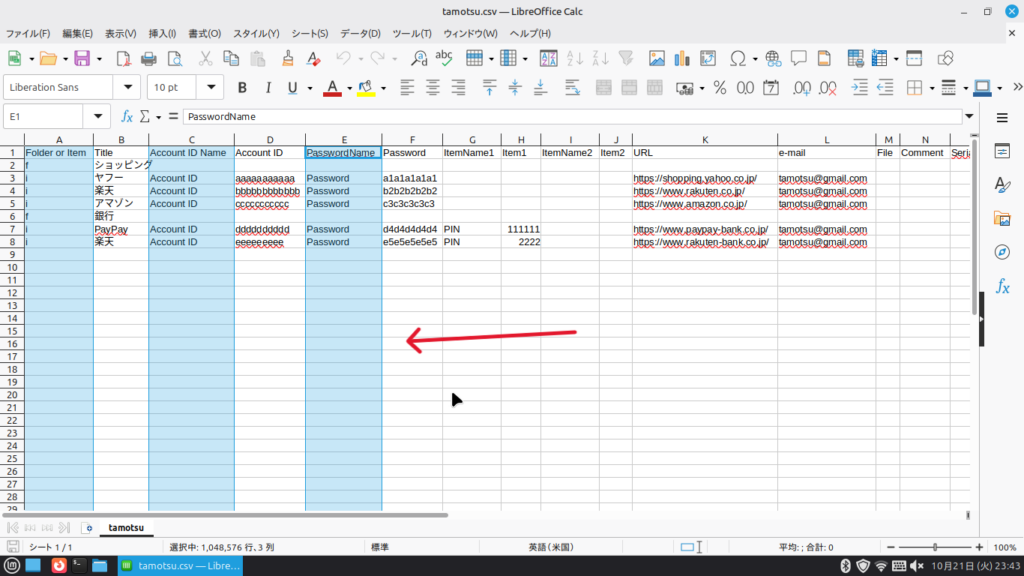Viewport: 1024px width, 576px height.
Task: Open the データ(D) menu
Action: point(361,33)
